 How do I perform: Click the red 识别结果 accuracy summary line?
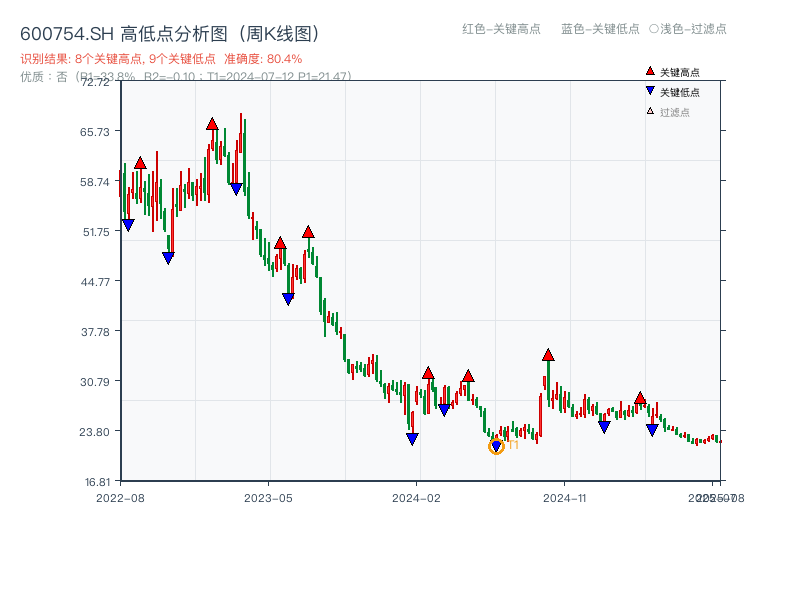click(x=161, y=59)
